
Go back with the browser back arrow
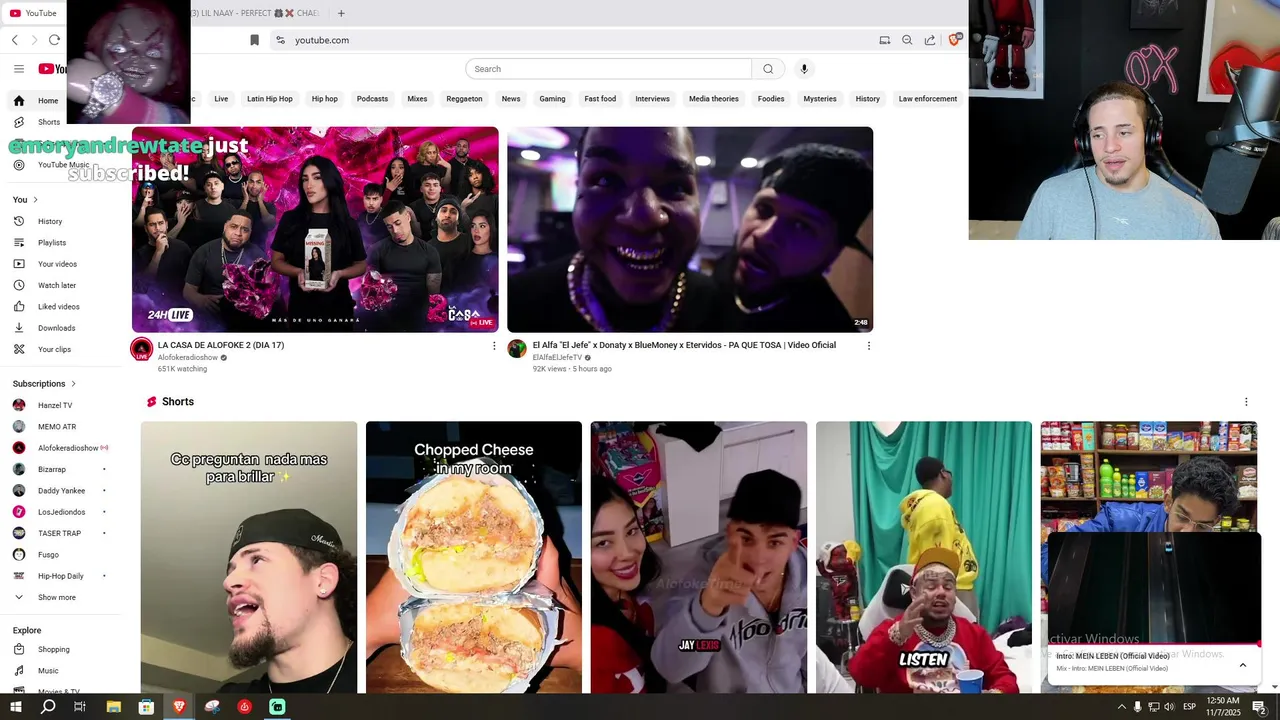tap(15, 40)
